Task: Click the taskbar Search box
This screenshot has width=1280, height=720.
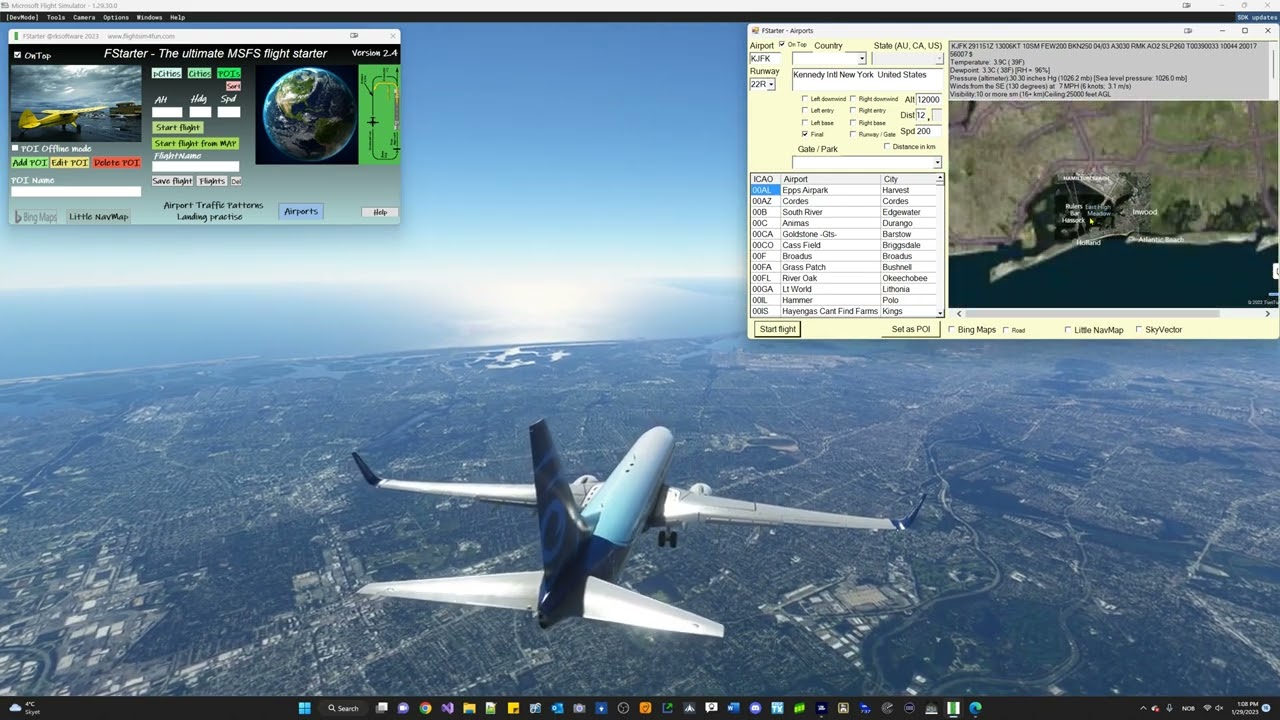Action: [x=343, y=708]
